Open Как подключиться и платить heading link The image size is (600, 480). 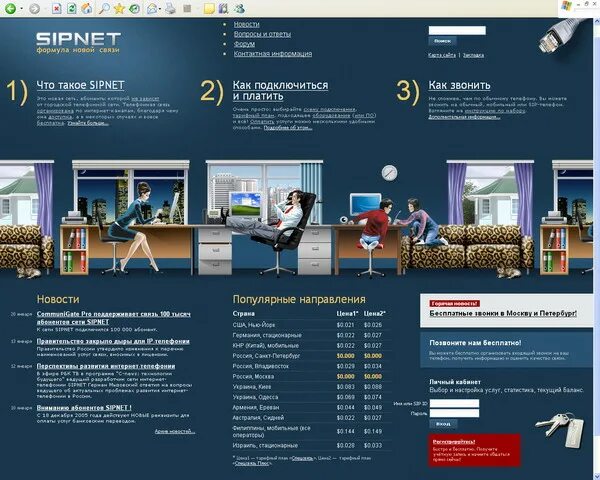(x=280, y=90)
